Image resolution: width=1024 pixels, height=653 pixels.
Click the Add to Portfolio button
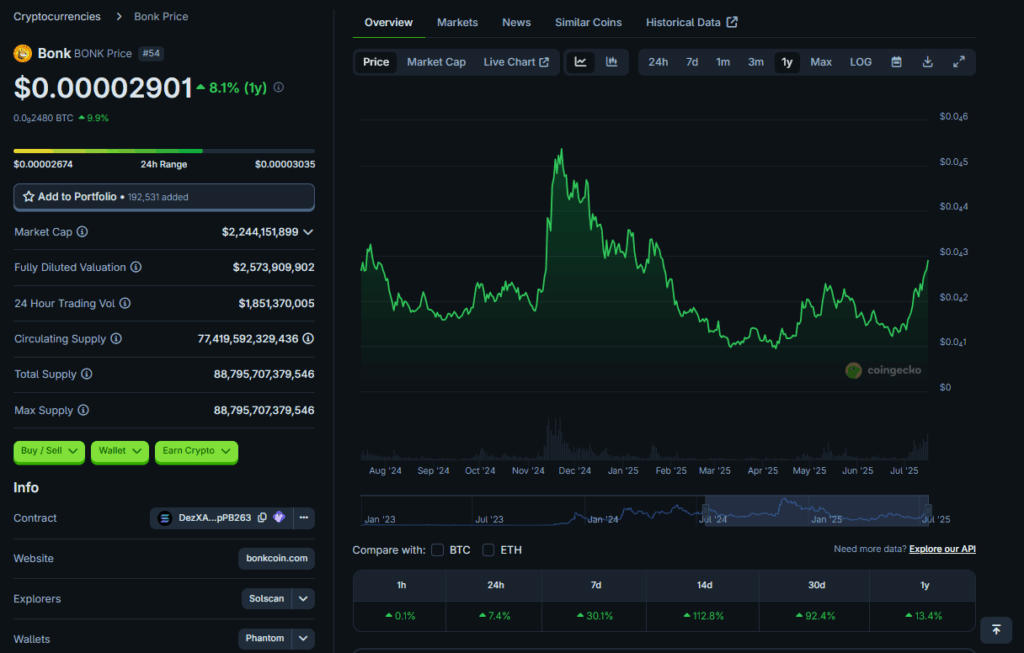pos(164,197)
